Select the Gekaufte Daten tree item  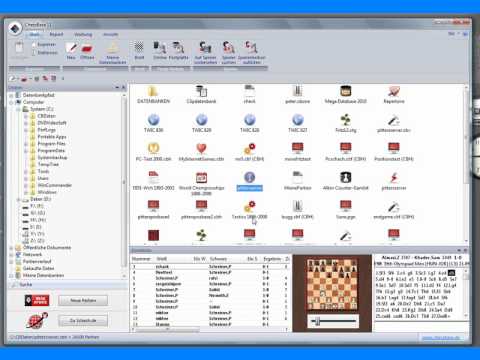[38, 268]
